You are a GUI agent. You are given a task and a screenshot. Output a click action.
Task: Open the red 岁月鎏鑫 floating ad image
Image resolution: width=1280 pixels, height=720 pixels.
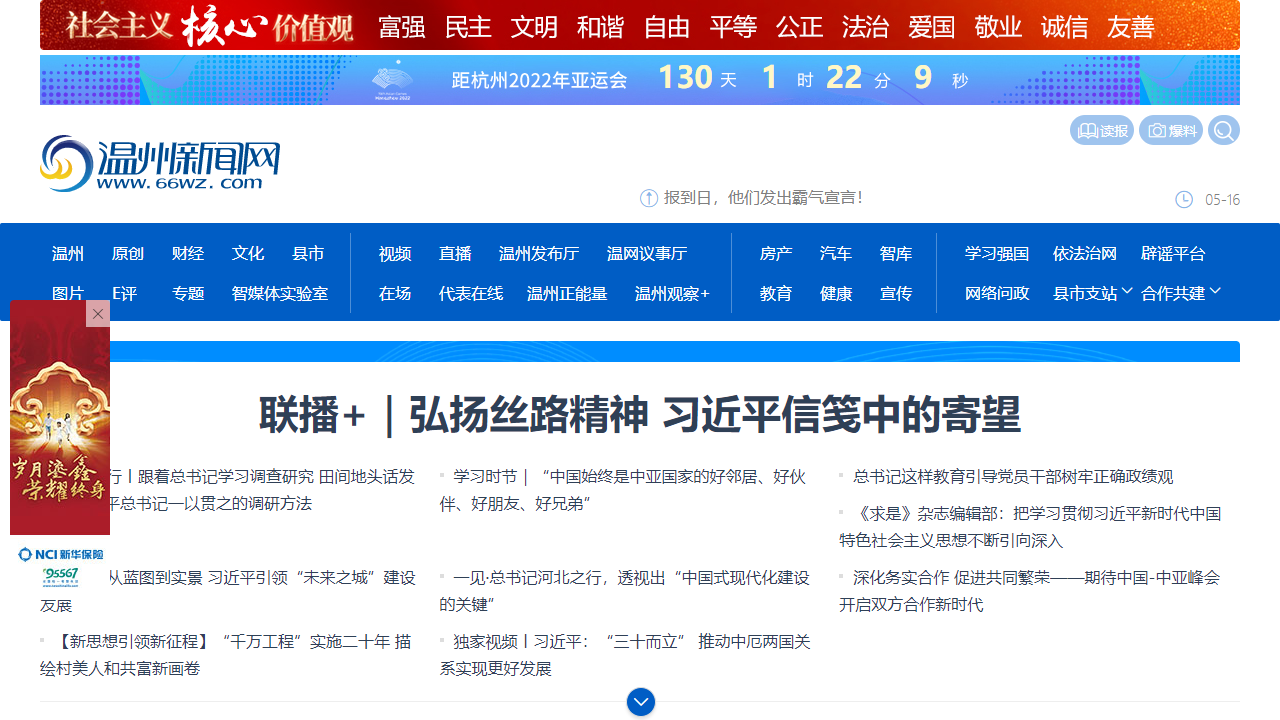point(60,418)
